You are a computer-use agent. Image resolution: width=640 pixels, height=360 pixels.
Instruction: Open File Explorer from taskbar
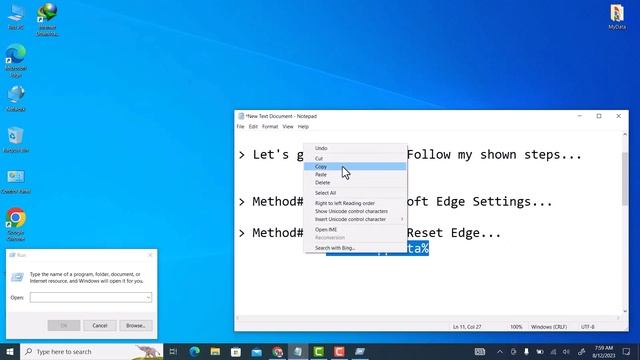[x=215, y=351]
